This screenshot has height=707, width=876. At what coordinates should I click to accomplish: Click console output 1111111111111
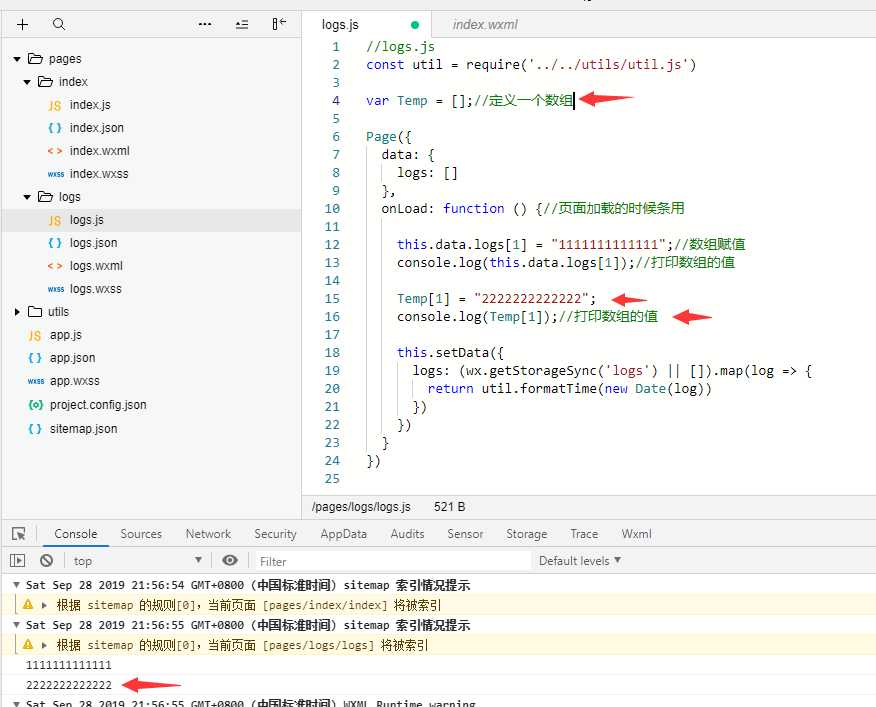point(69,665)
